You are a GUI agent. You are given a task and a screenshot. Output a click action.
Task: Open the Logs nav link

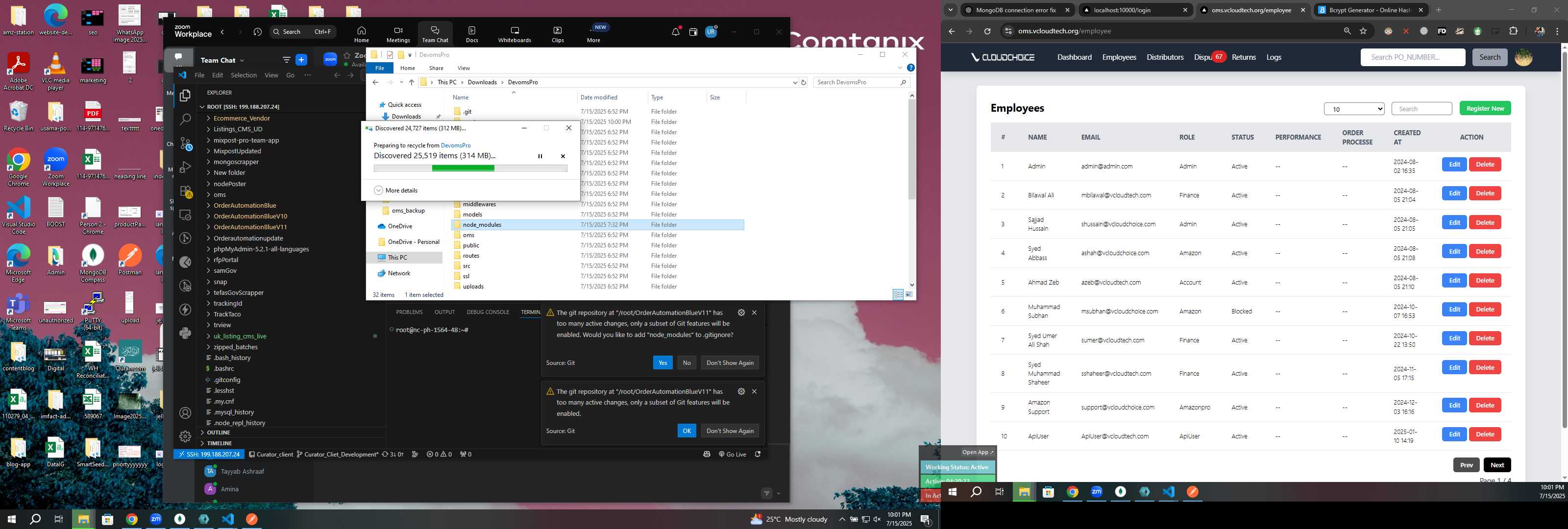point(1274,57)
